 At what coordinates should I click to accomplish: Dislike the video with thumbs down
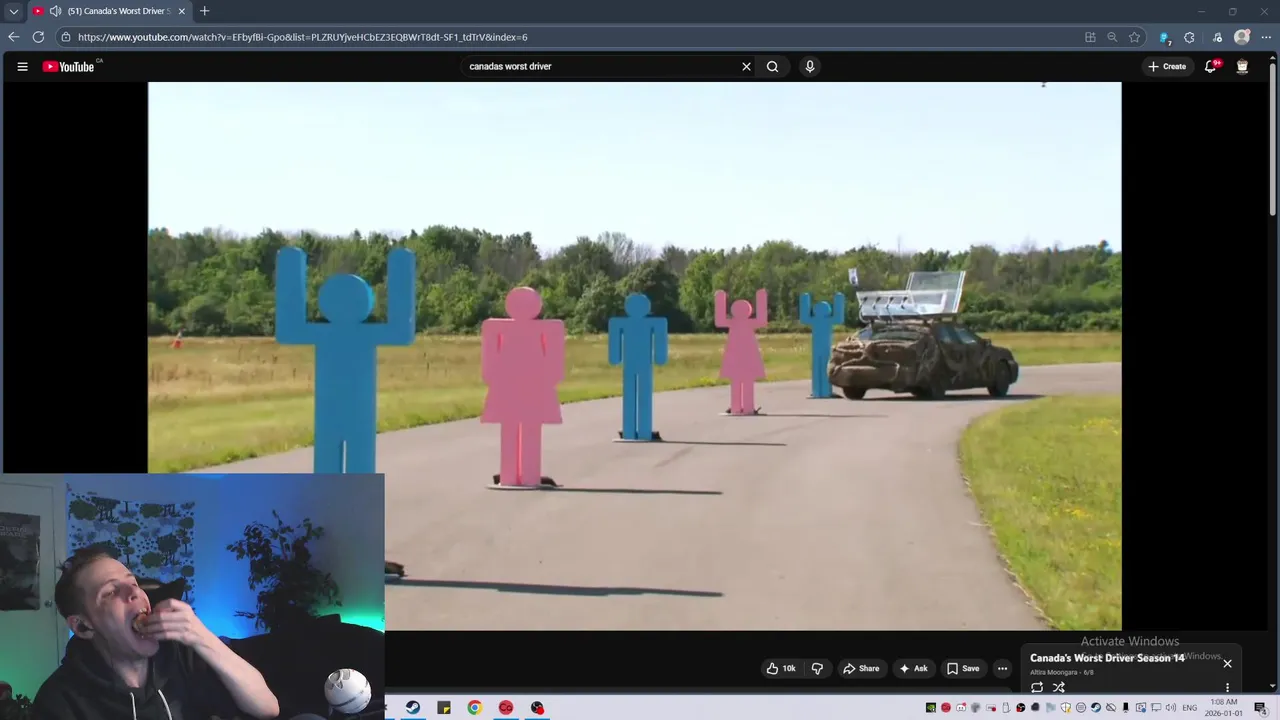click(x=817, y=668)
